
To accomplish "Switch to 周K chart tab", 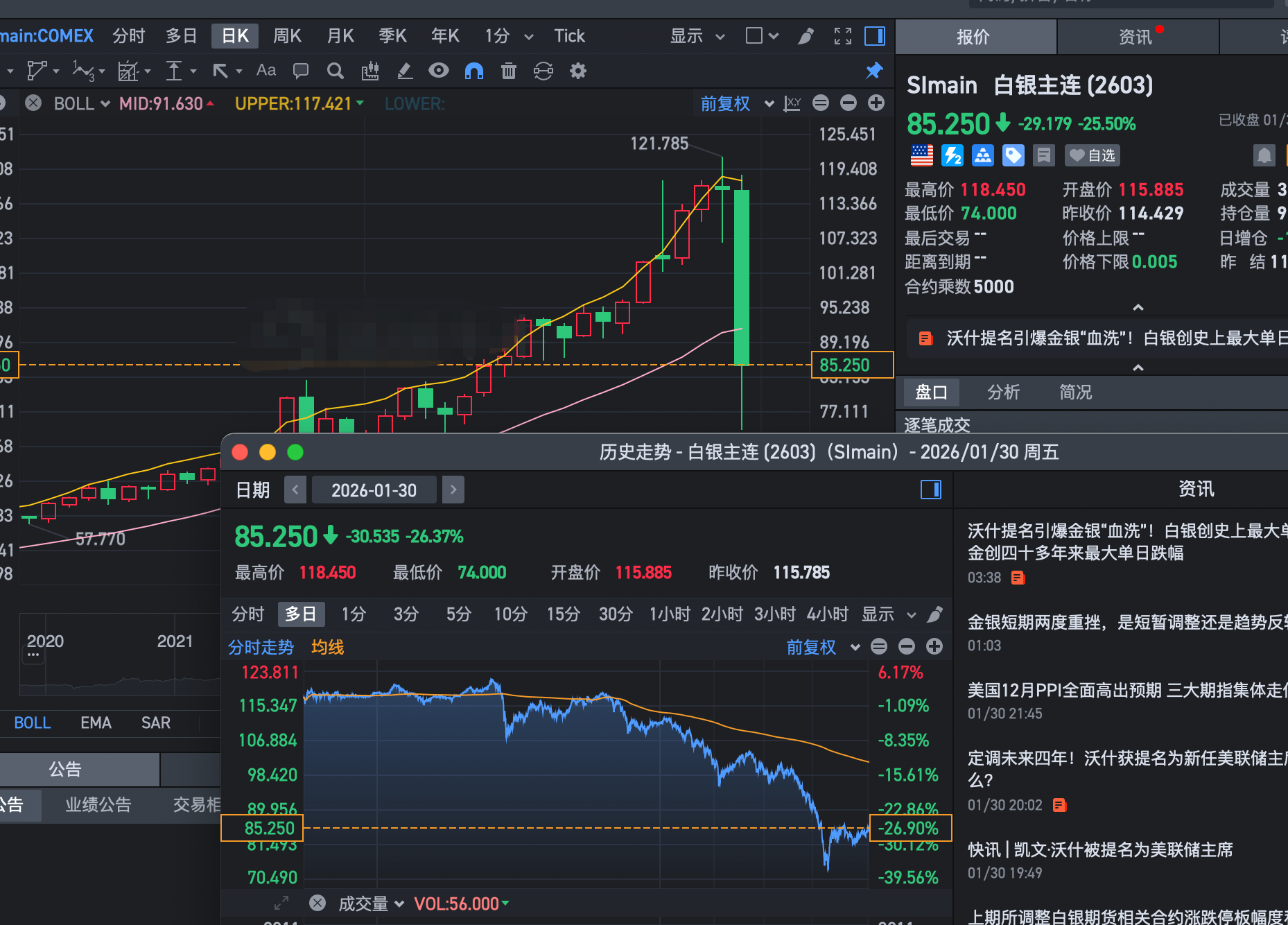I will 287,36.
